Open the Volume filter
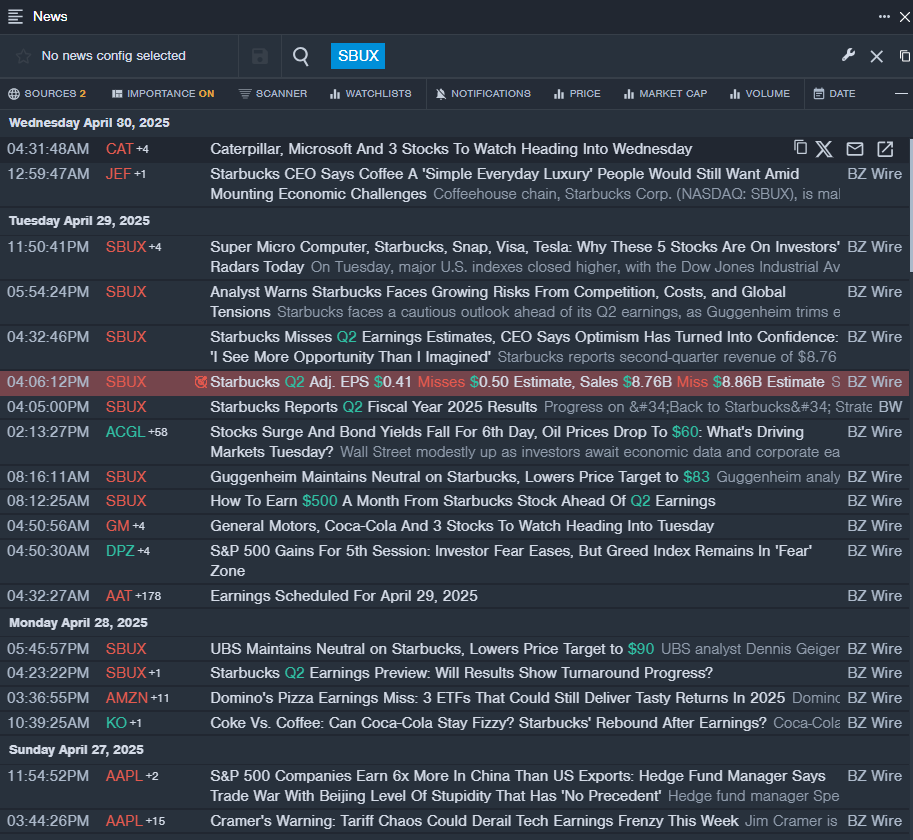 (760, 94)
